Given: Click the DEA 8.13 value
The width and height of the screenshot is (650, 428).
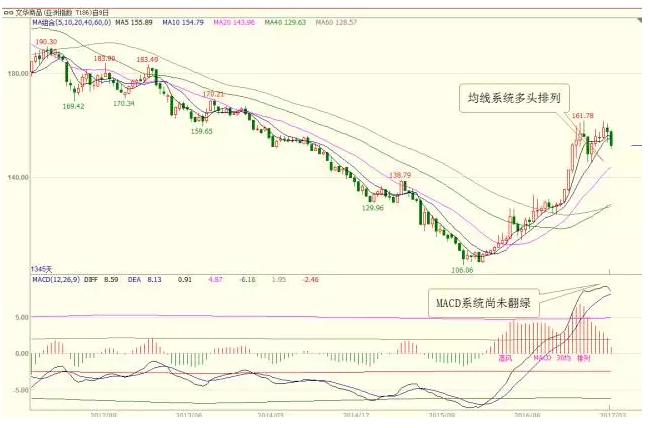Looking at the screenshot, I should (x=145, y=280).
